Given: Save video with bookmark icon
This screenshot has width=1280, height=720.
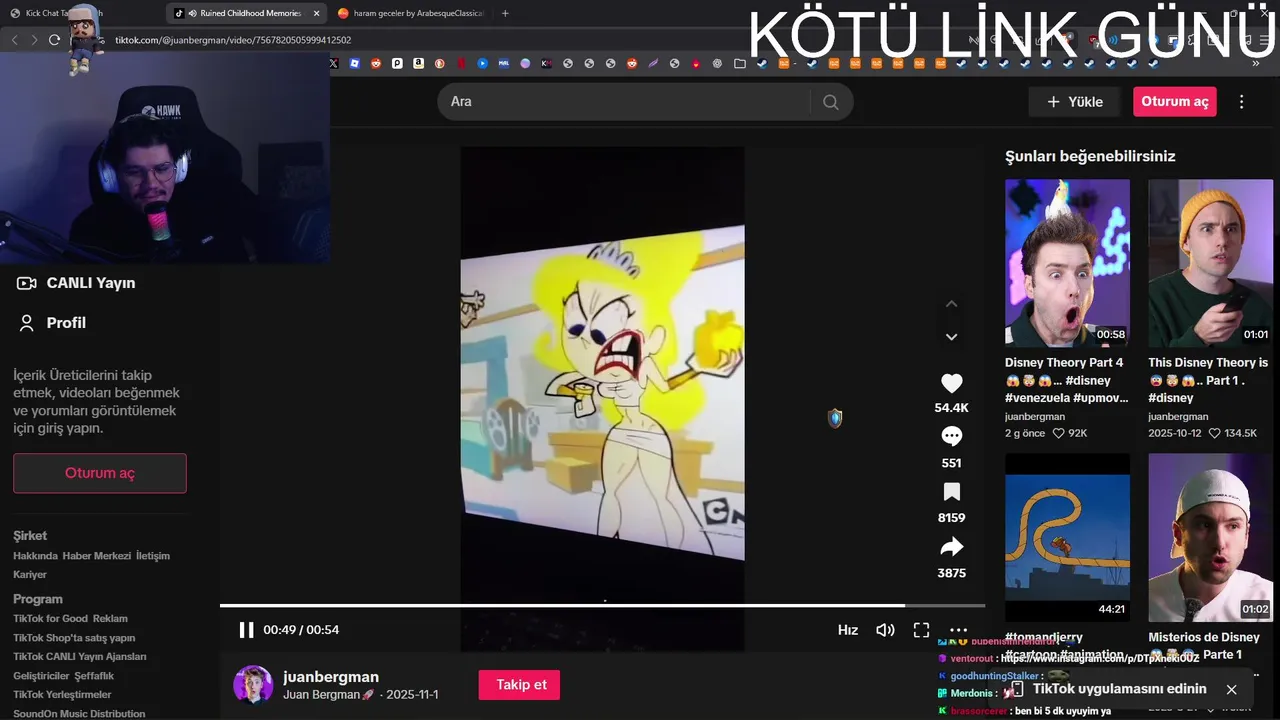Looking at the screenshot, I should (x=952, y=492).
